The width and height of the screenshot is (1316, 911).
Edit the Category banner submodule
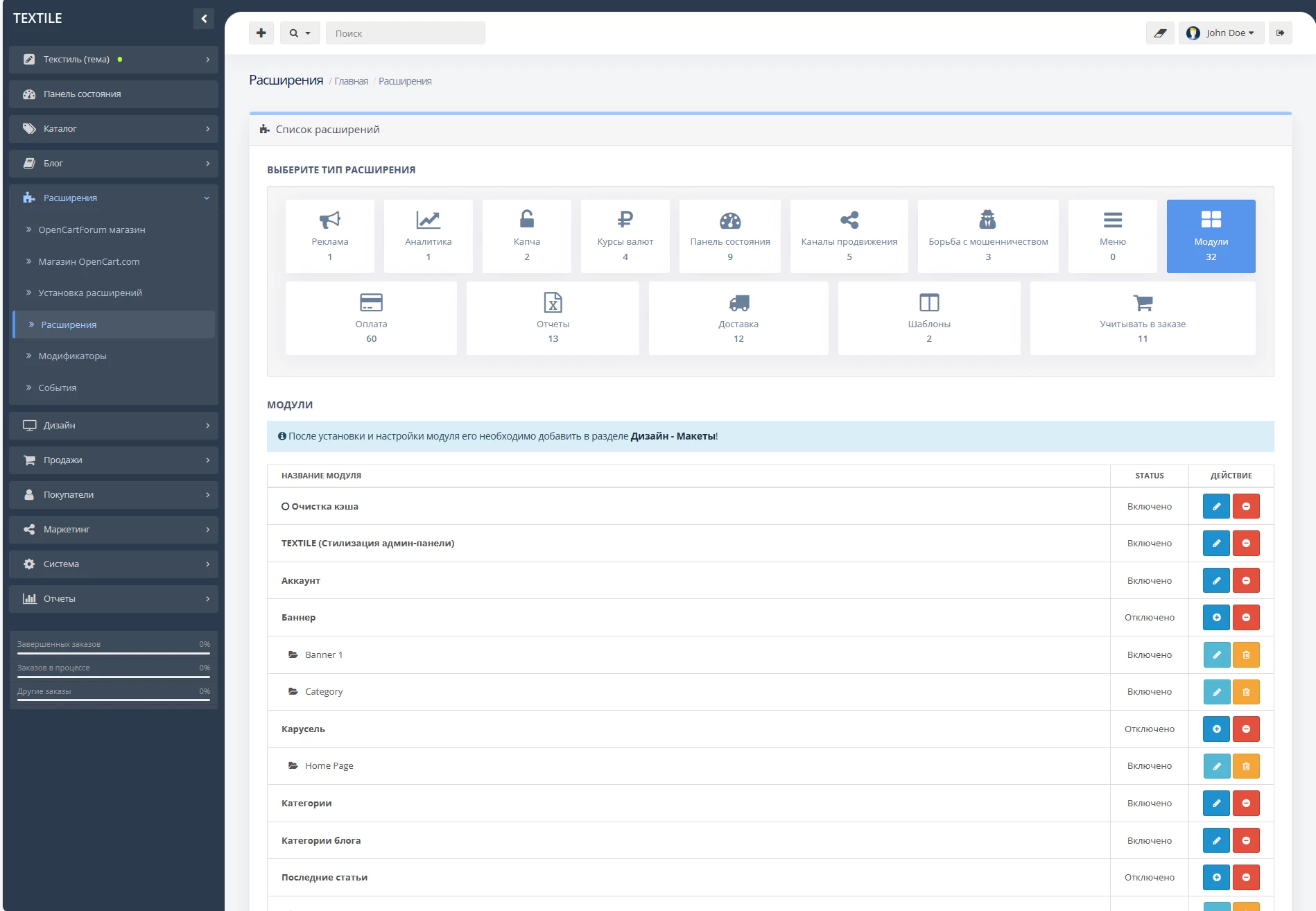point(1216,692)
